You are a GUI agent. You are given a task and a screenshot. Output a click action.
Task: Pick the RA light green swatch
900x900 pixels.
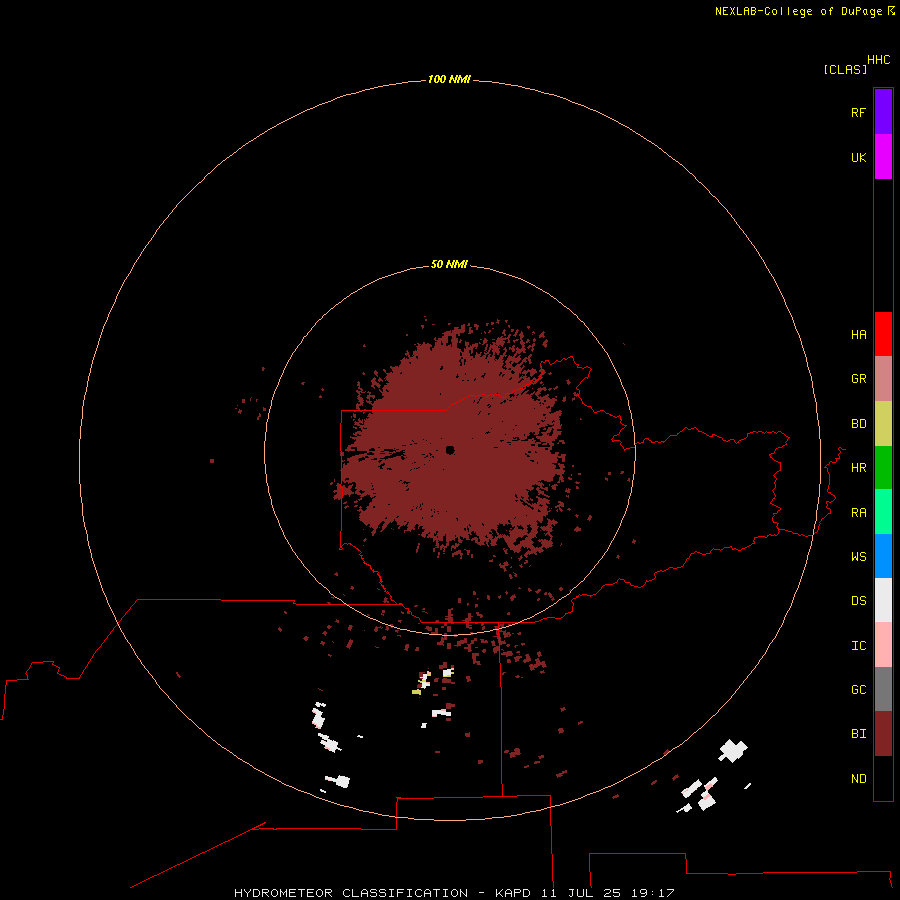pyautogui.click(x=883, y=511)
